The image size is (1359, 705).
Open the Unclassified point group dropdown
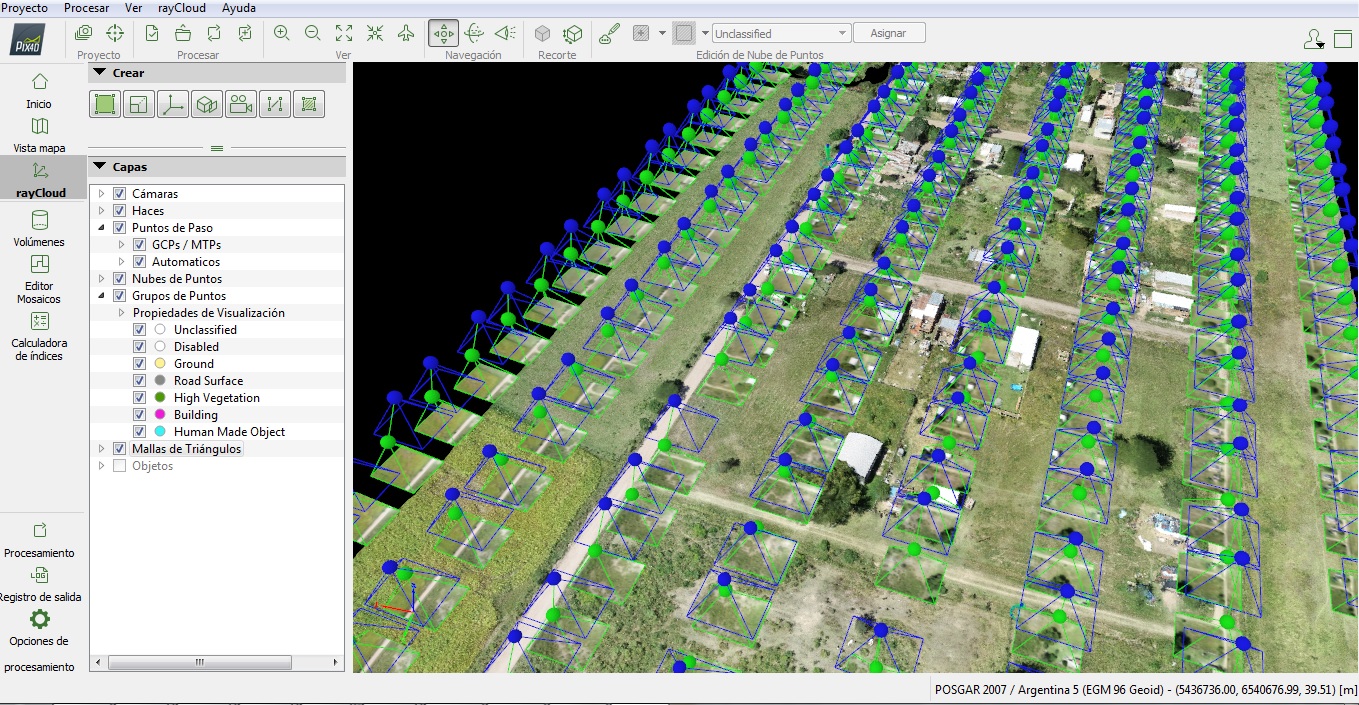coord(781,33)
